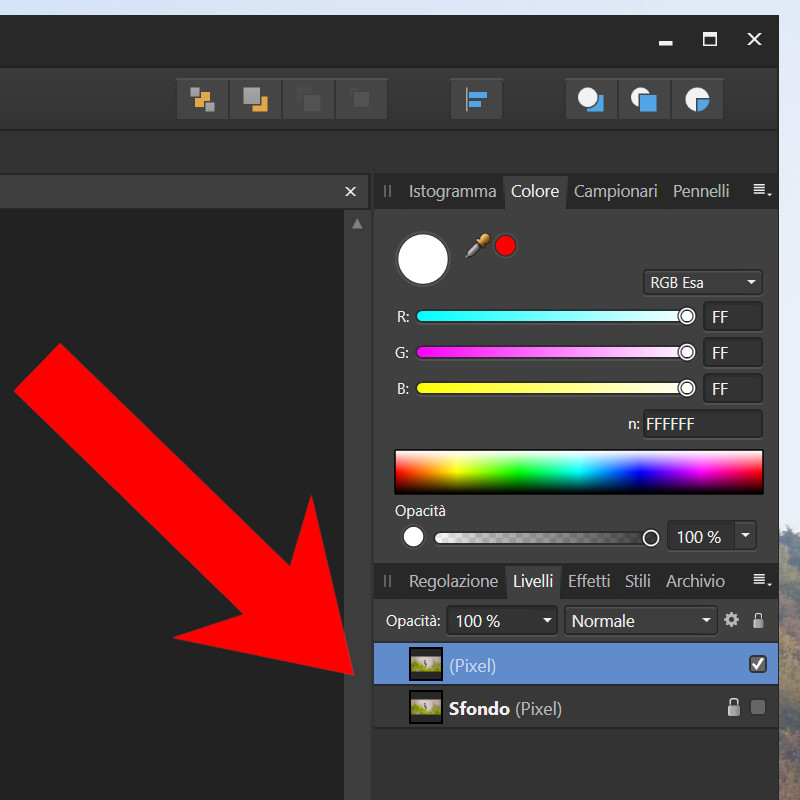This screenshot has height=800, width=800.
Task: Switch to the Istogramma tab
Action: (452, 191)
